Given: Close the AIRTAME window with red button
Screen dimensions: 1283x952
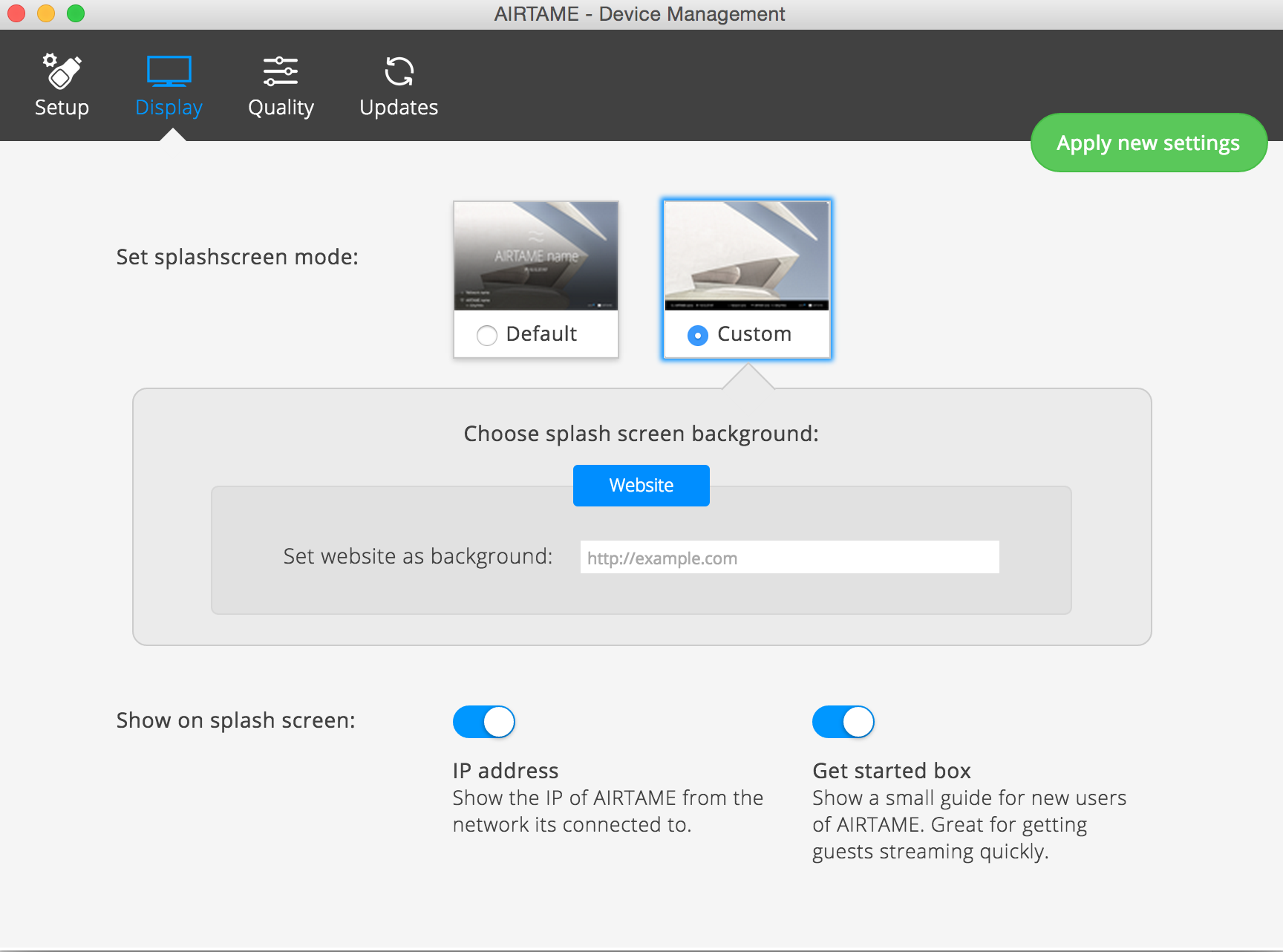Looking at the screenshot, I should [16, 13].
